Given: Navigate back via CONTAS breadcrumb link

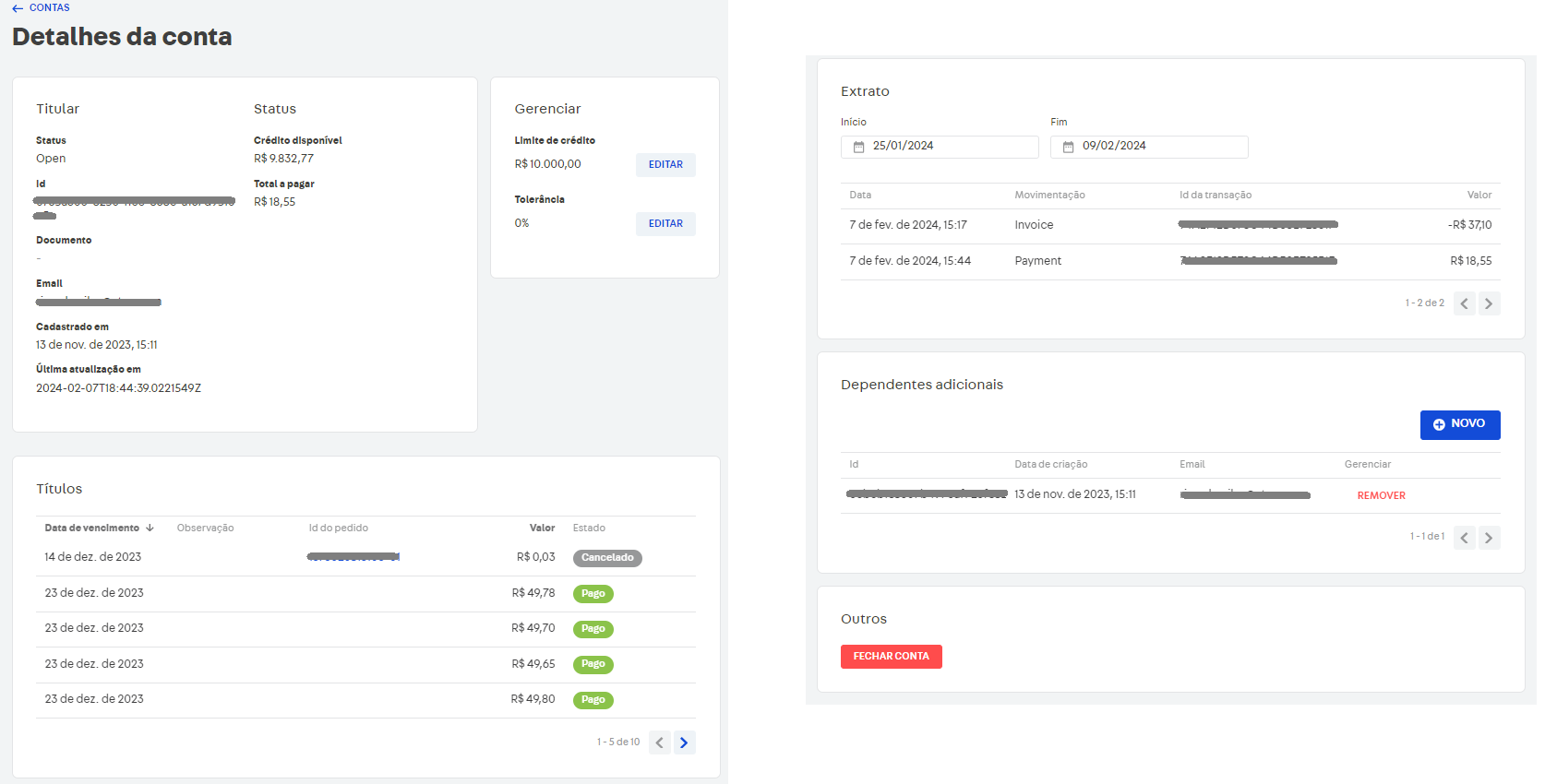Looking at the screenshot, I should coord(49,8).
